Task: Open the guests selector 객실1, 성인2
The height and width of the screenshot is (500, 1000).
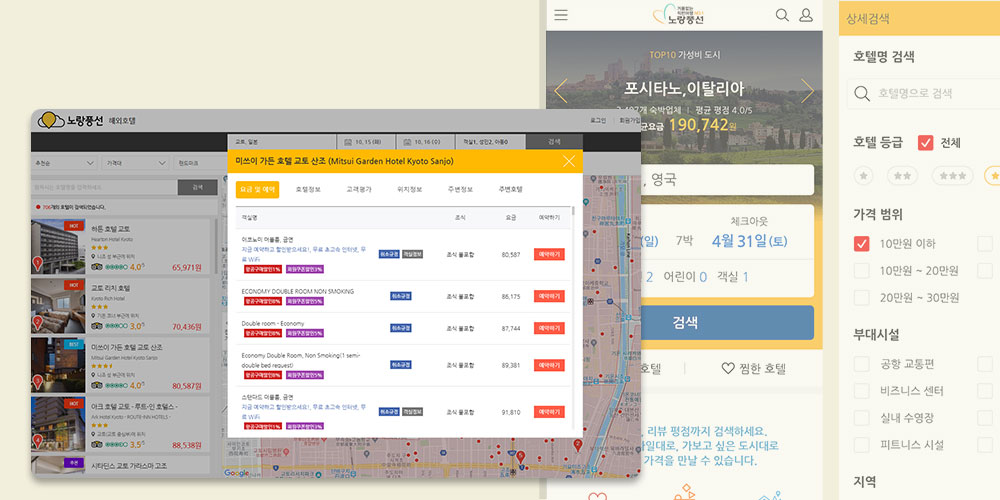Action: 490,142
